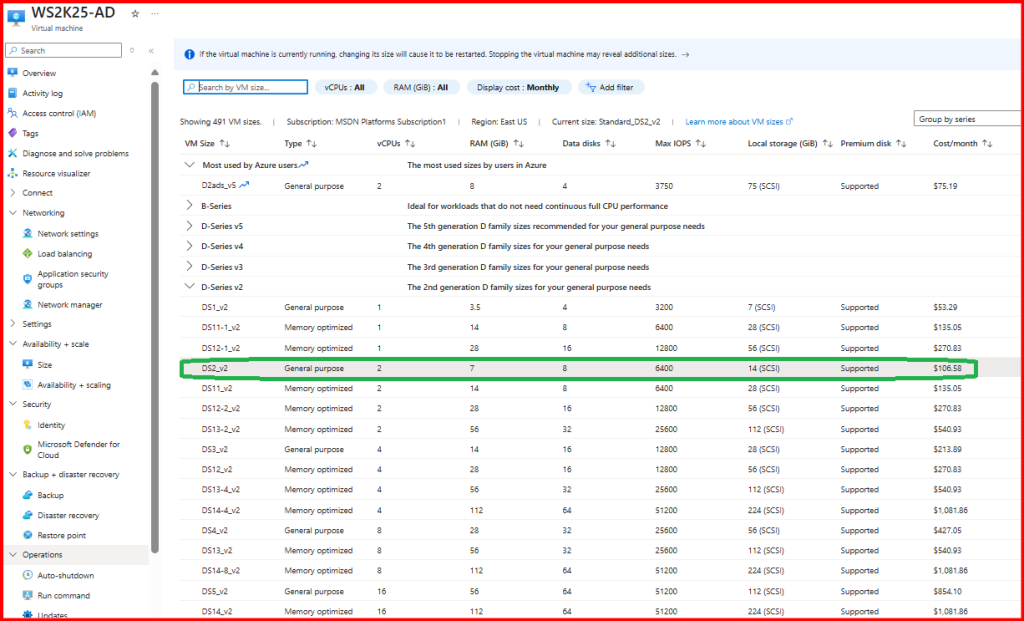Click the Disaster recovery icon
1024x621 pixels.
(x=27, y=515)
